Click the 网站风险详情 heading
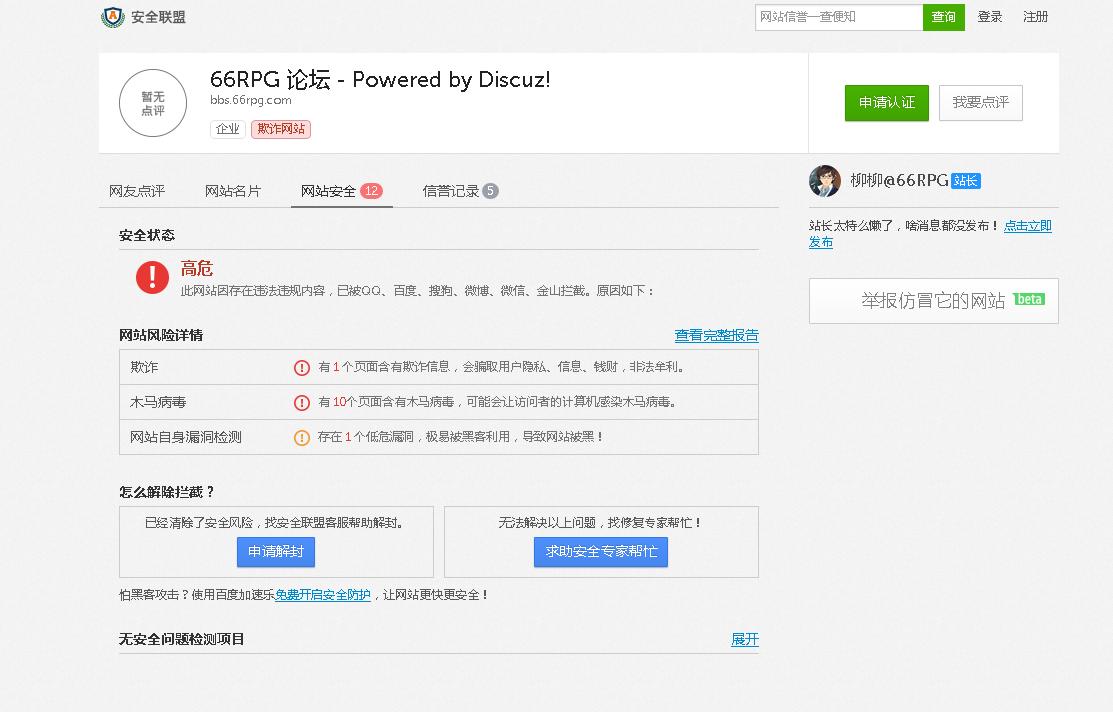The image size is (1113, 712). pyautogui.click(x=161, y=335)
